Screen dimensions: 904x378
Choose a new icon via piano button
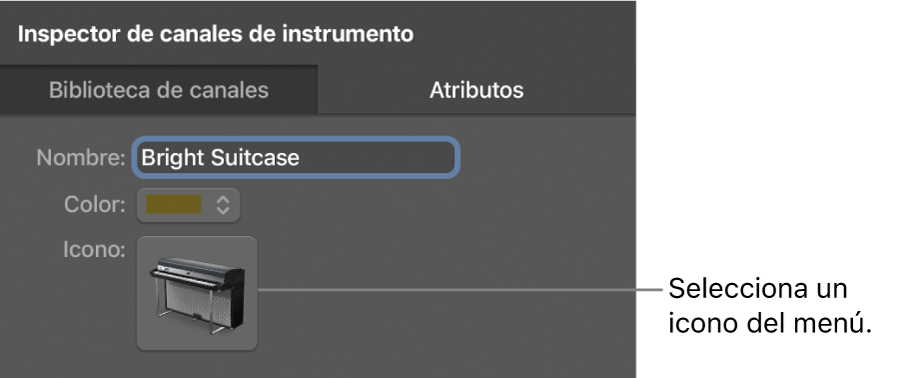click(x=197, y=293)
